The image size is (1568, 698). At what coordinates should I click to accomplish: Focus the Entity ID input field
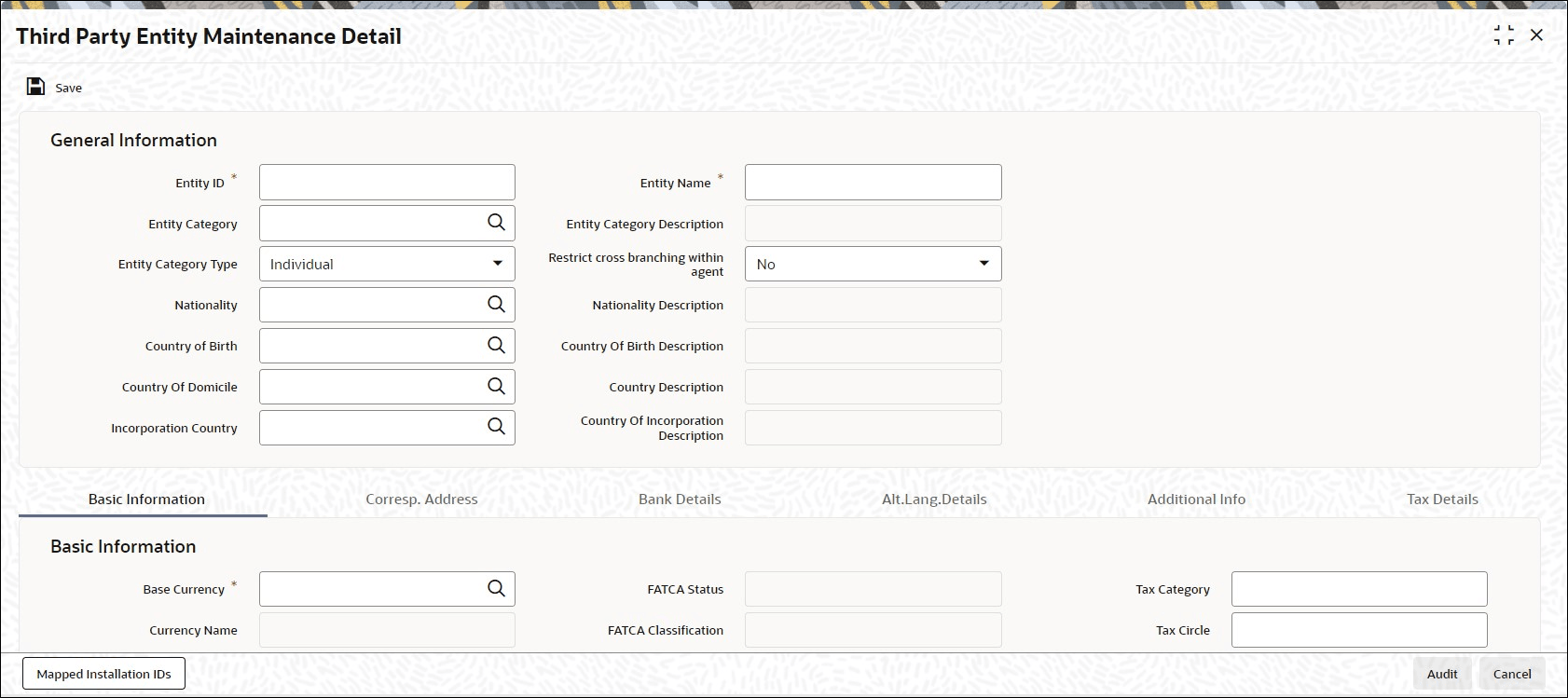click(387, 183)
